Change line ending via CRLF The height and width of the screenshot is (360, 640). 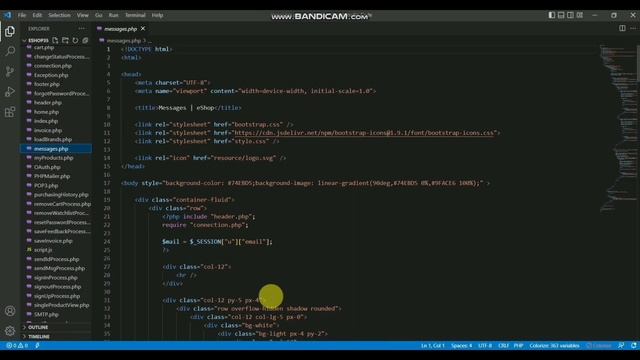pyautogui.click(x=503, y=346)
